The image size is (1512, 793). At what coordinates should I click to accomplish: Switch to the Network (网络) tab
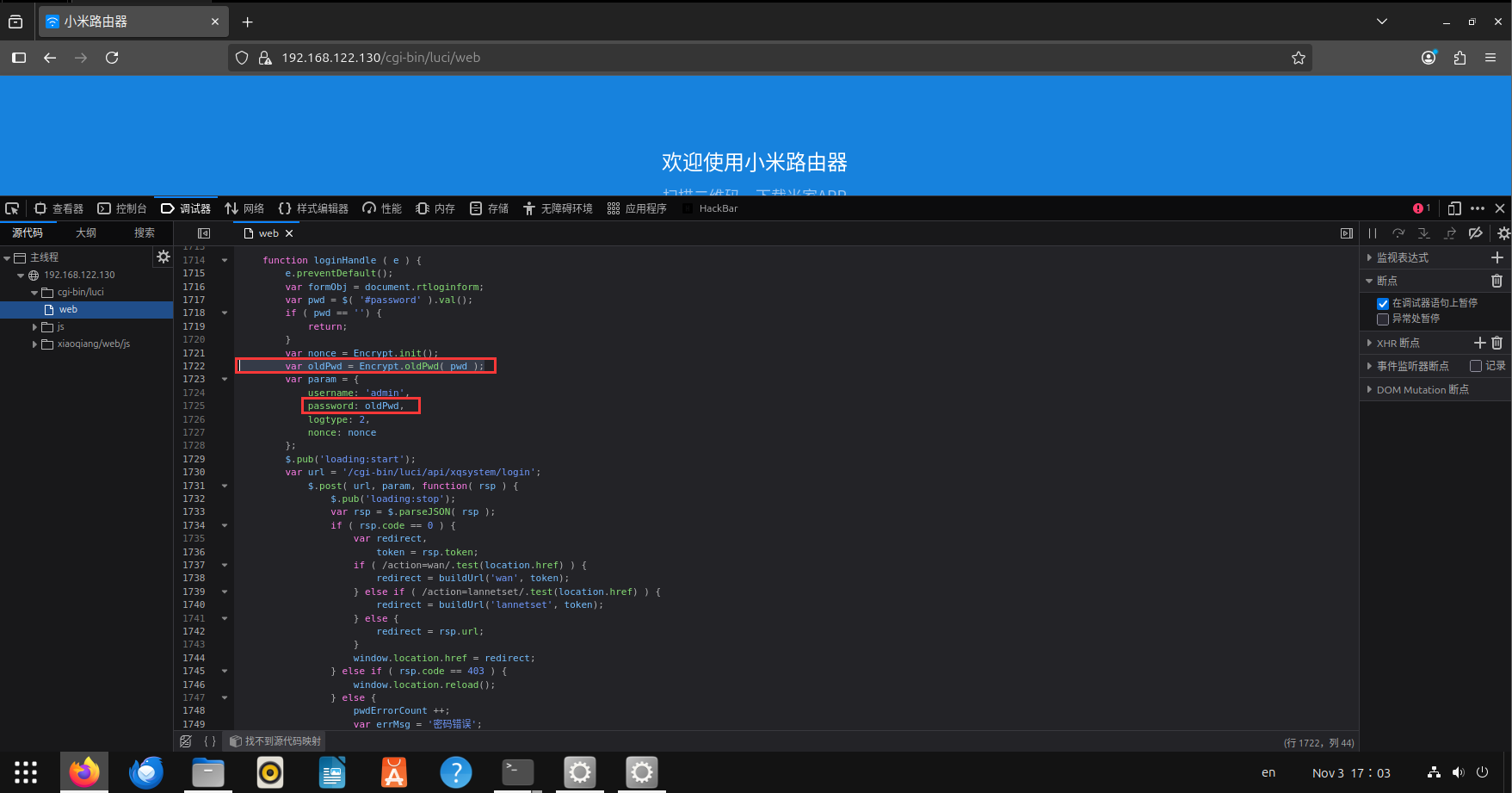pos(244,208)
